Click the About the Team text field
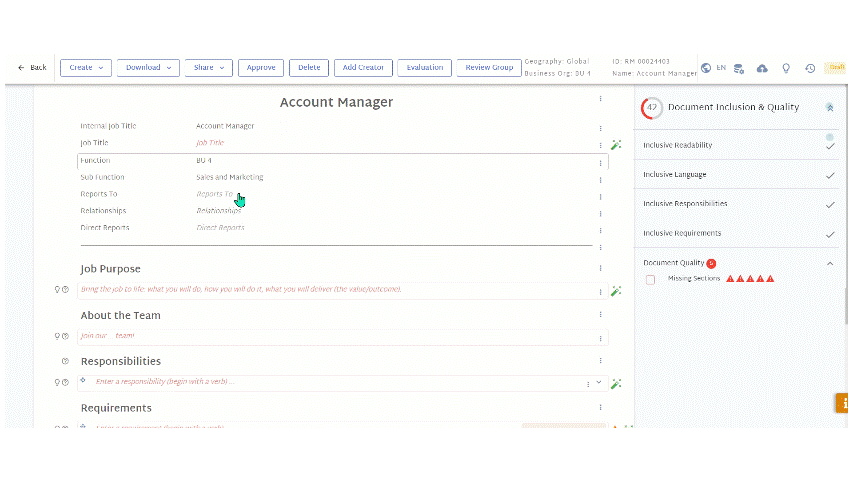 click(343, 337)
